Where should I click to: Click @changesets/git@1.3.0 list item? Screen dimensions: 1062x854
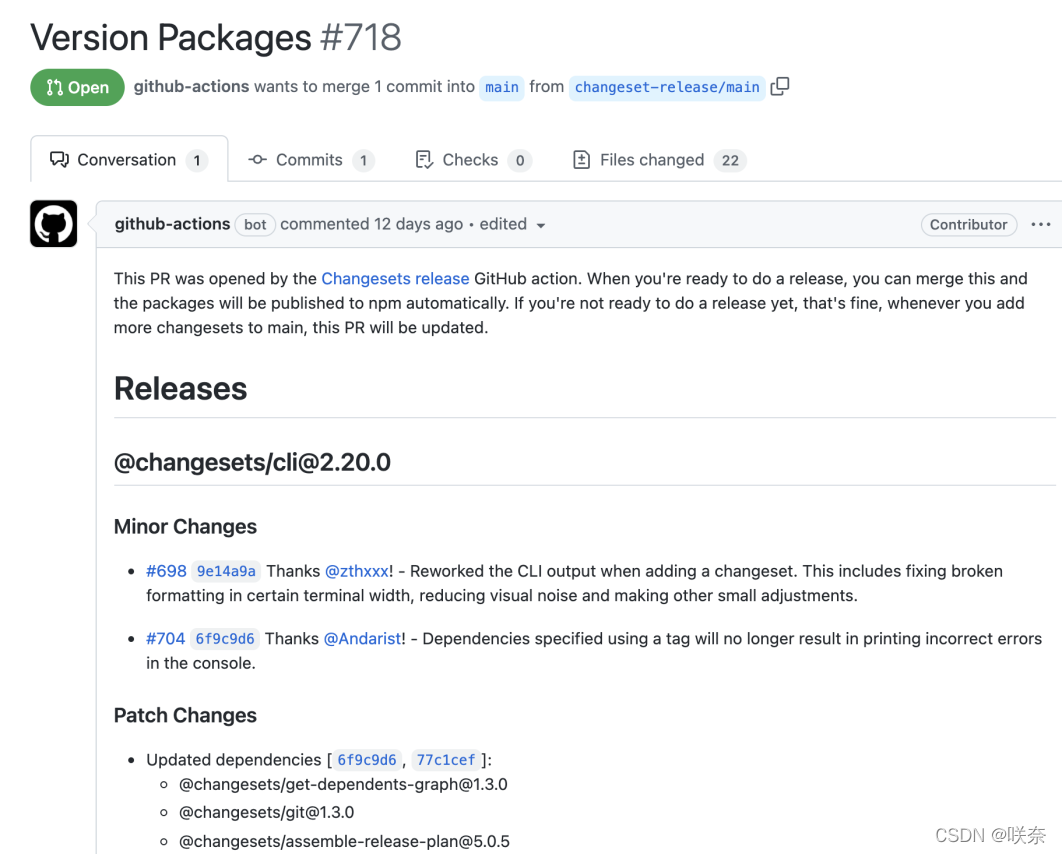click(x=266, y=812)
